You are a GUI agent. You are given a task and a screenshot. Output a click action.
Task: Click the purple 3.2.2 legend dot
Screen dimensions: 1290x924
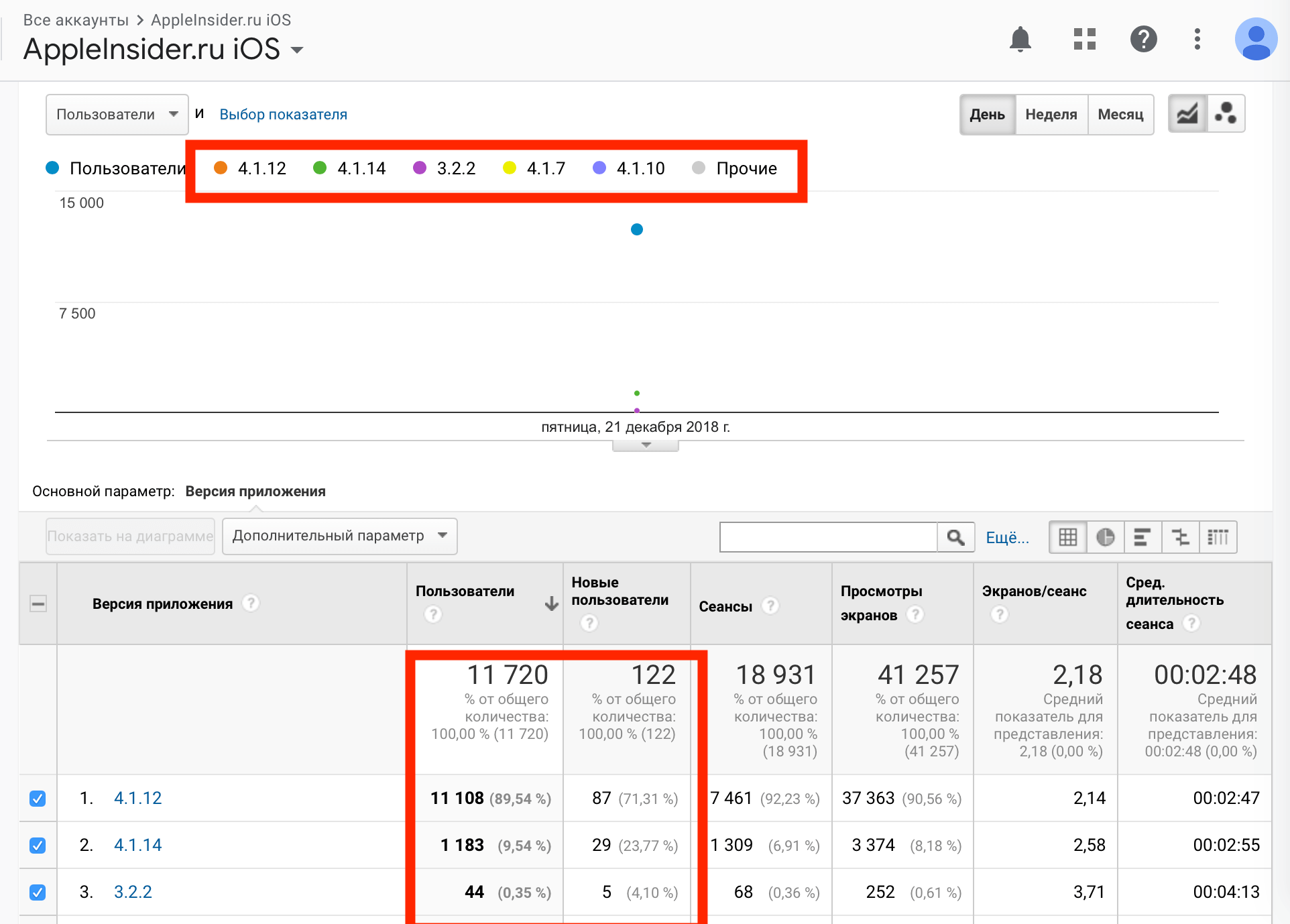(420, 168)
